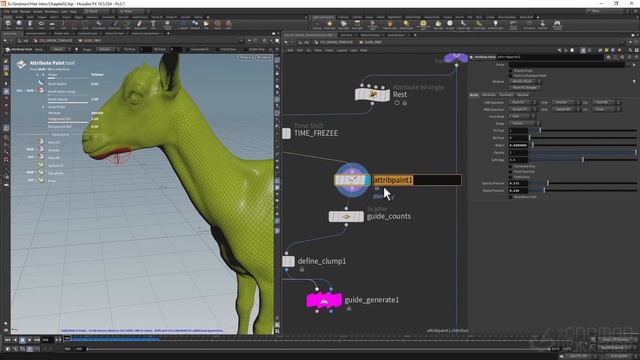This screenshot has height=360, width=640.
Task: Open the File menu
Action: click(x=7, y=11)
